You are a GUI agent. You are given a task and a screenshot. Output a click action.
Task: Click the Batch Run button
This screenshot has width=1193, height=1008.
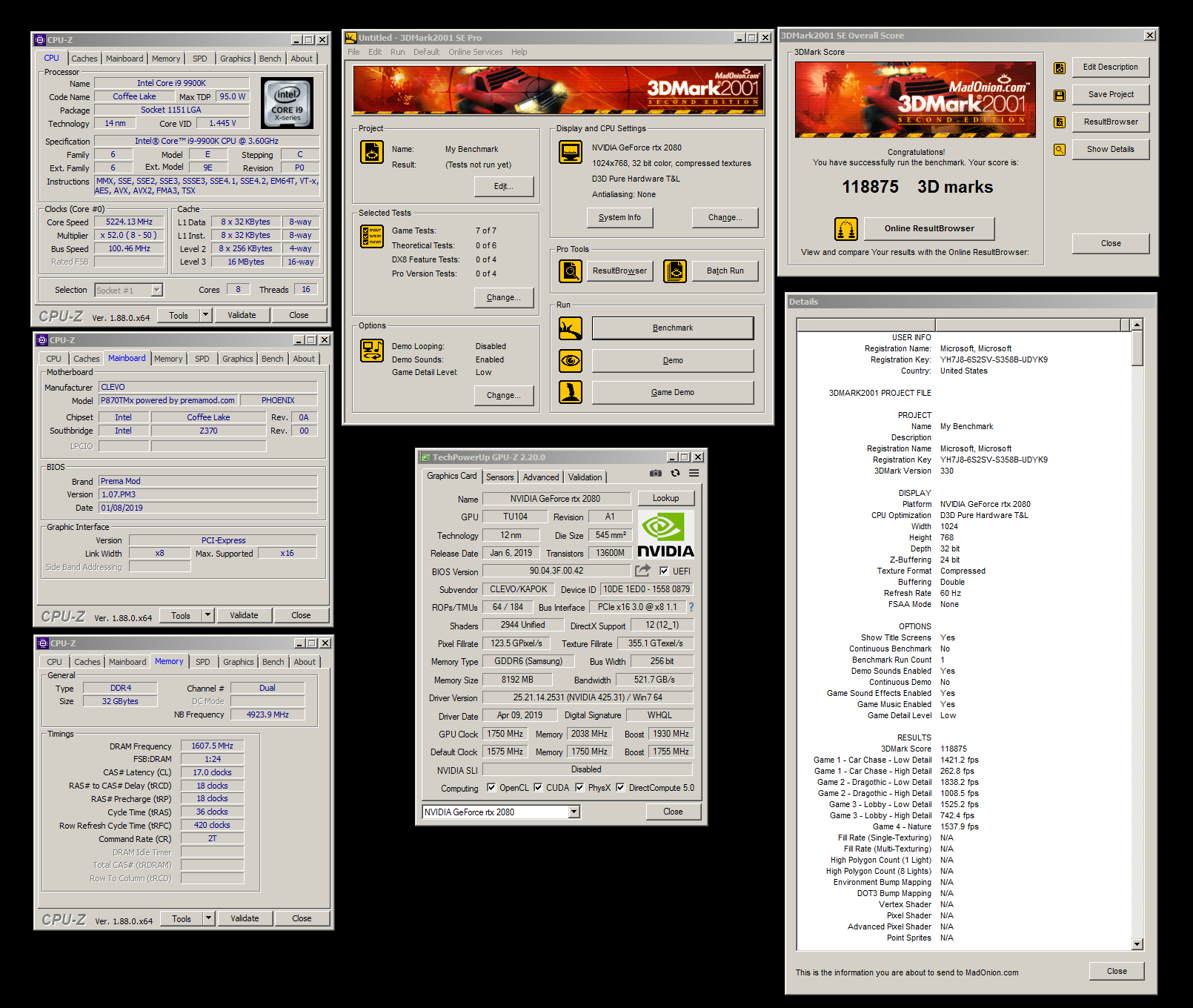[725, 271]
